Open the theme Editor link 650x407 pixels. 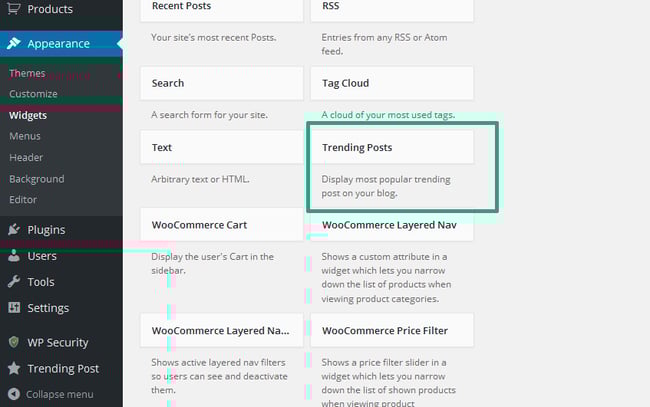pyautogui.click(x=23, y=200)
